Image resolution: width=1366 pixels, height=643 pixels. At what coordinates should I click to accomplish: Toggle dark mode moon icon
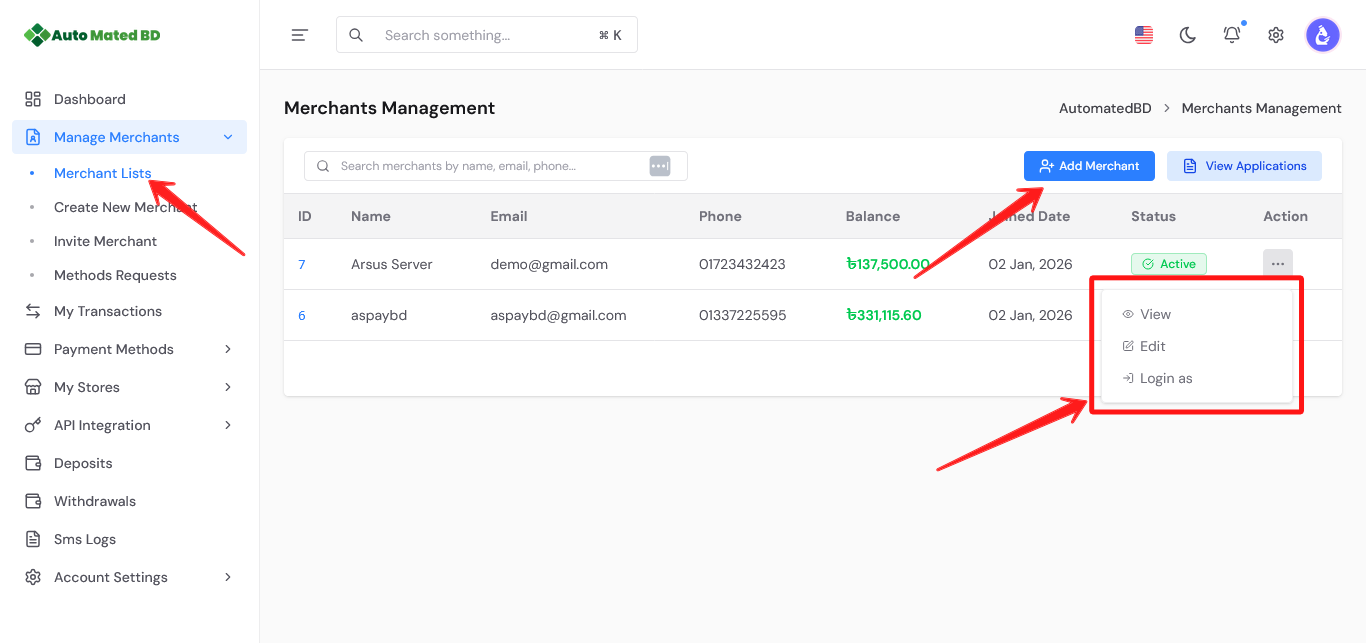[x=1188, y=35]
